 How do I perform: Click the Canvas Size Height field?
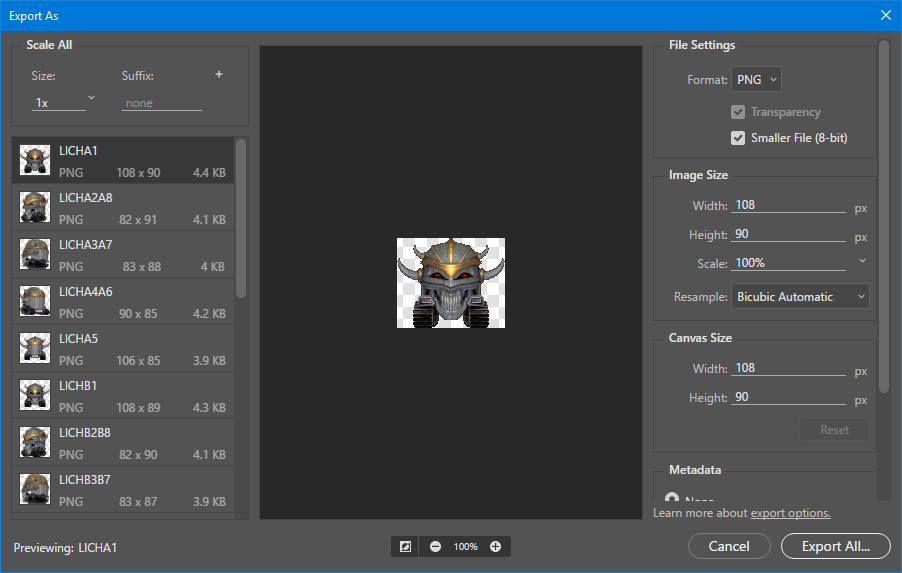point(788,397)
